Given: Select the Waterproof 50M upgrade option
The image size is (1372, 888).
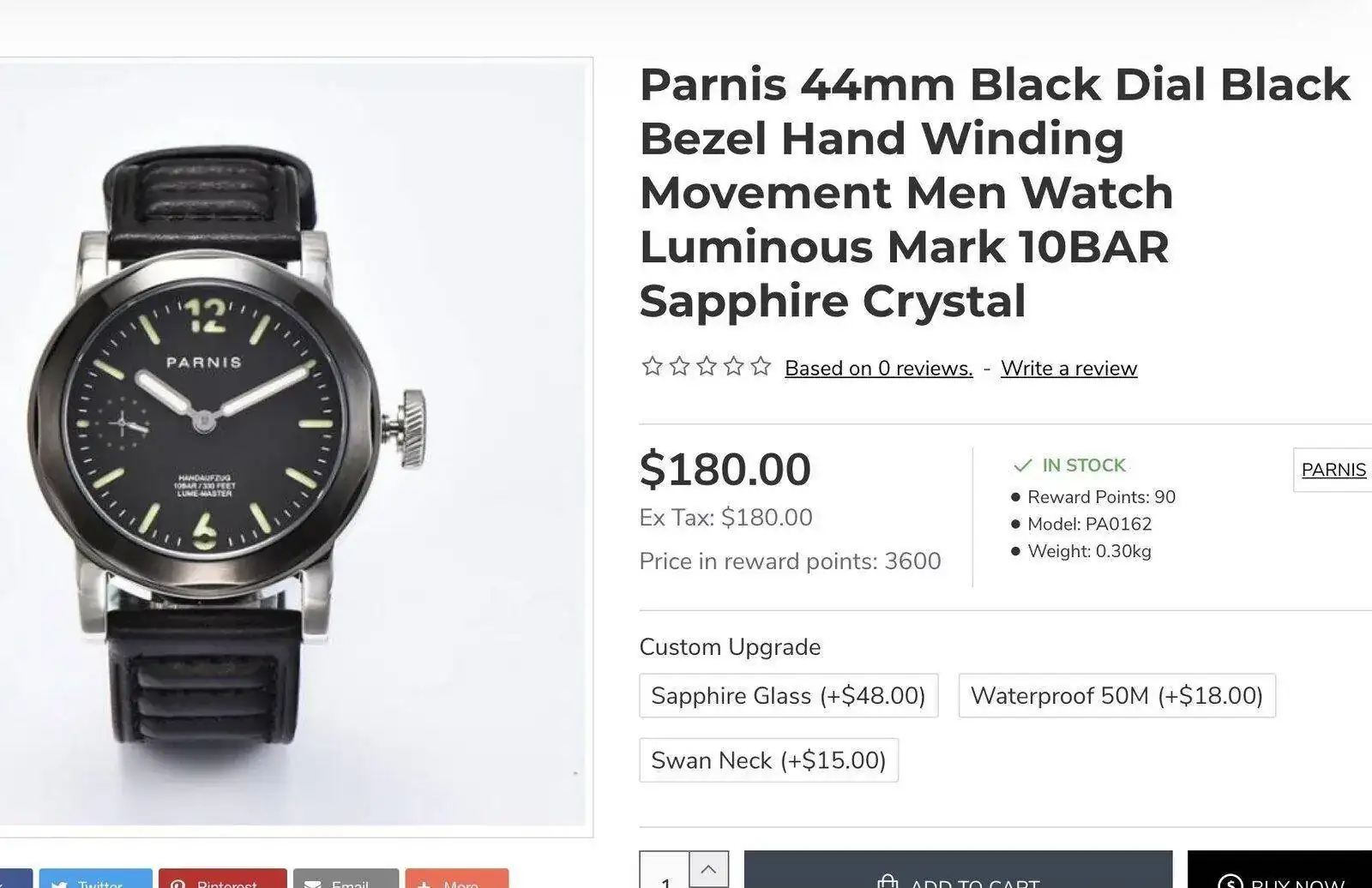Looking at the screenshot, I should [1116, 695].
